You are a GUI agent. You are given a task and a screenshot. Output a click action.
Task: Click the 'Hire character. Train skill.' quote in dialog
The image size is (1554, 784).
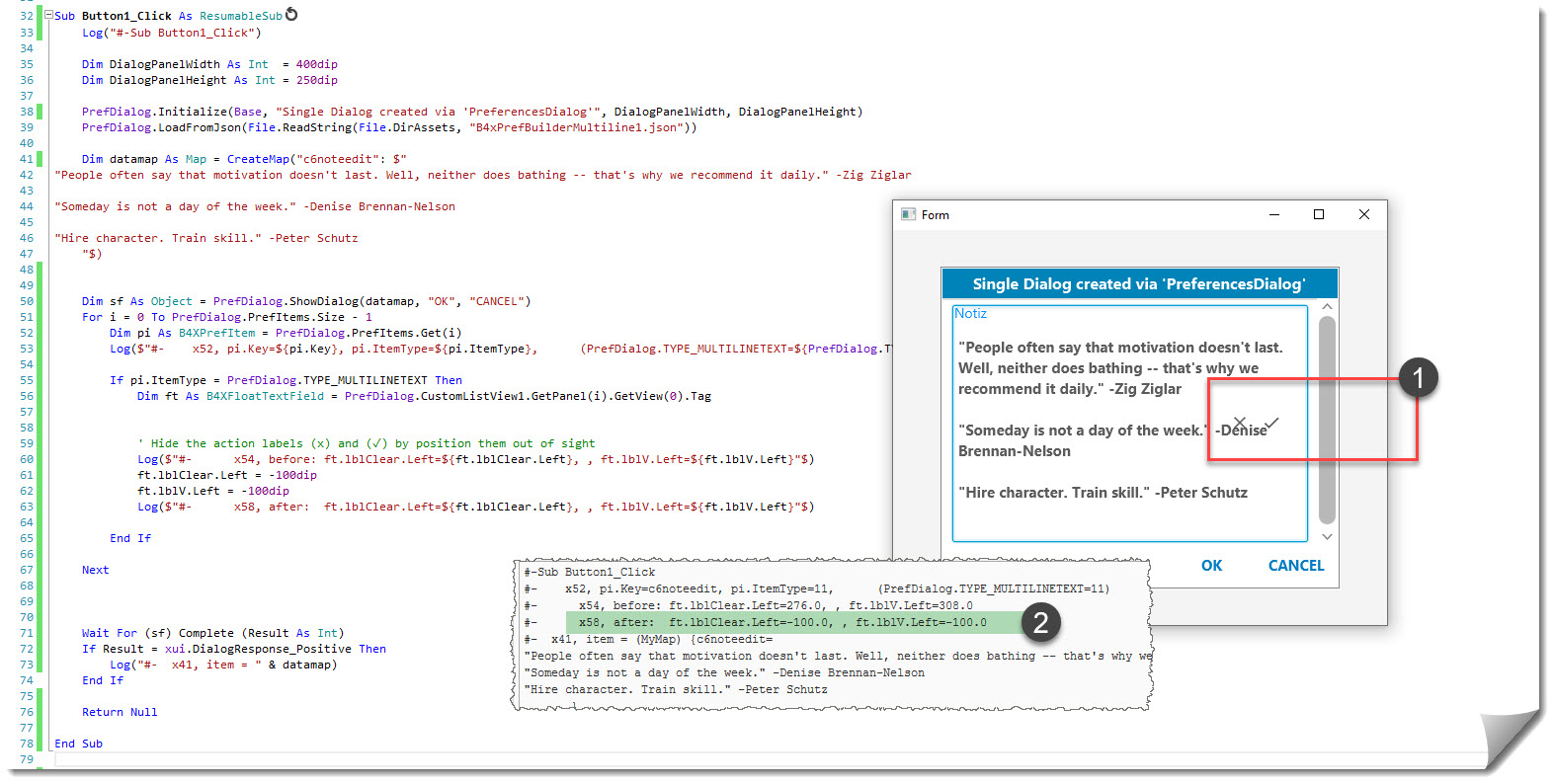[x=1103, y=493]
